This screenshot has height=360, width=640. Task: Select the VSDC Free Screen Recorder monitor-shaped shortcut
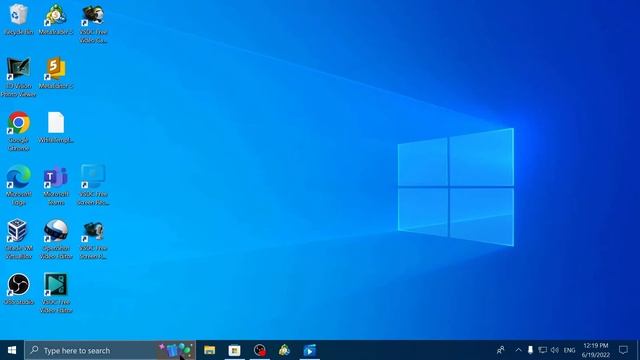point(93,185)
